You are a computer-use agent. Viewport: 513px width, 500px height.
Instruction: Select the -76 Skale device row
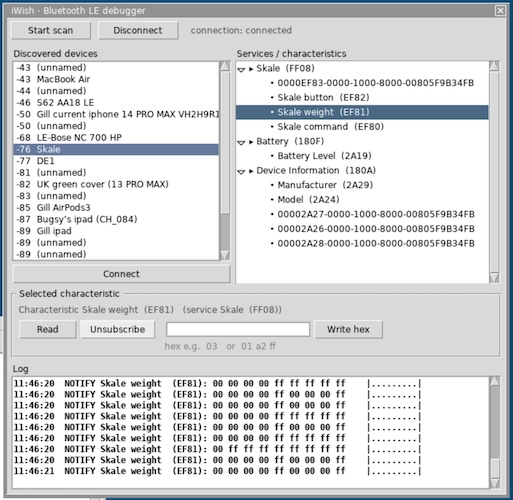(x=116, y=149)
